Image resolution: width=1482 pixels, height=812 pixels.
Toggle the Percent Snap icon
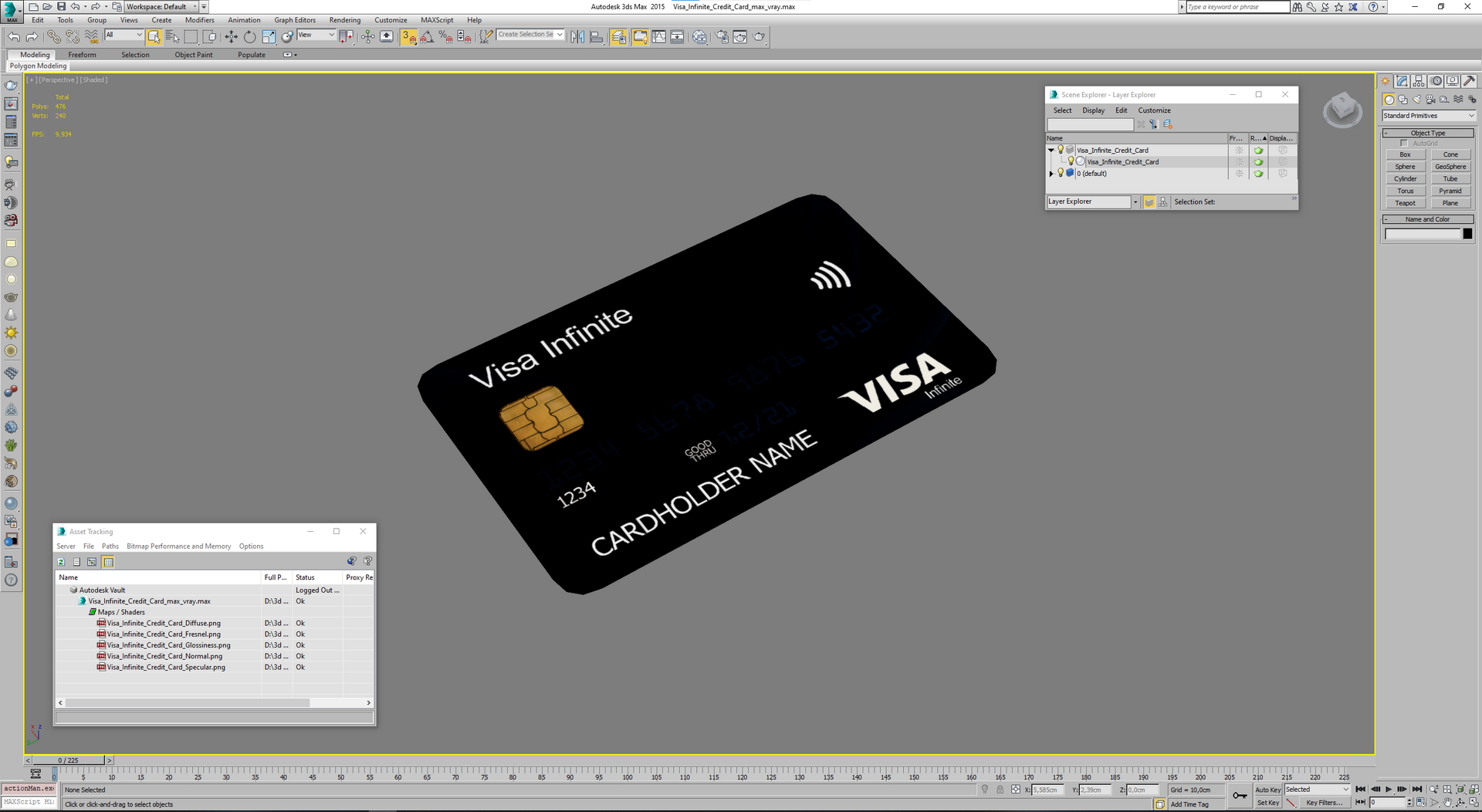coord(445,36)
